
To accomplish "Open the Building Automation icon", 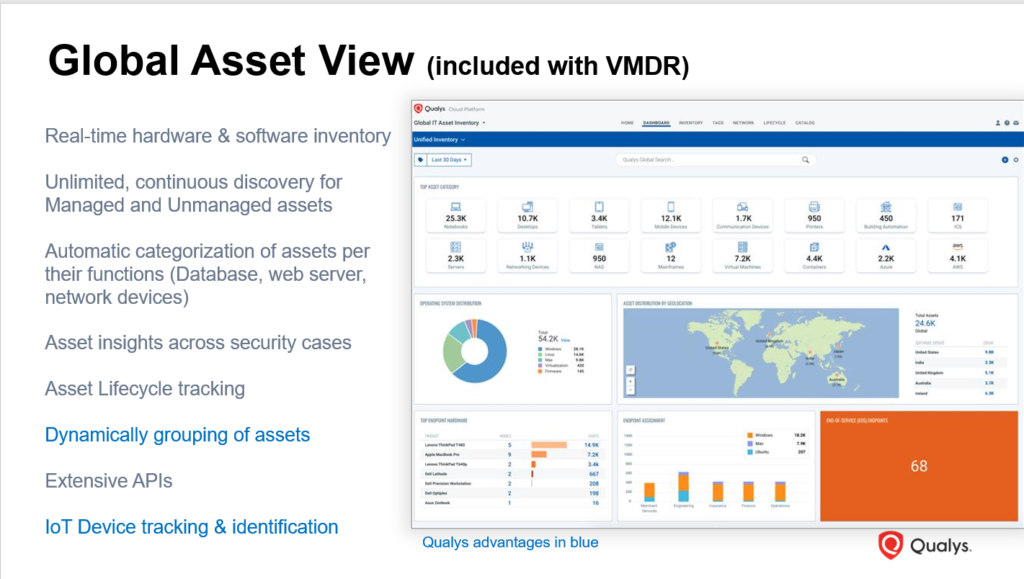I will coord(886,207).
